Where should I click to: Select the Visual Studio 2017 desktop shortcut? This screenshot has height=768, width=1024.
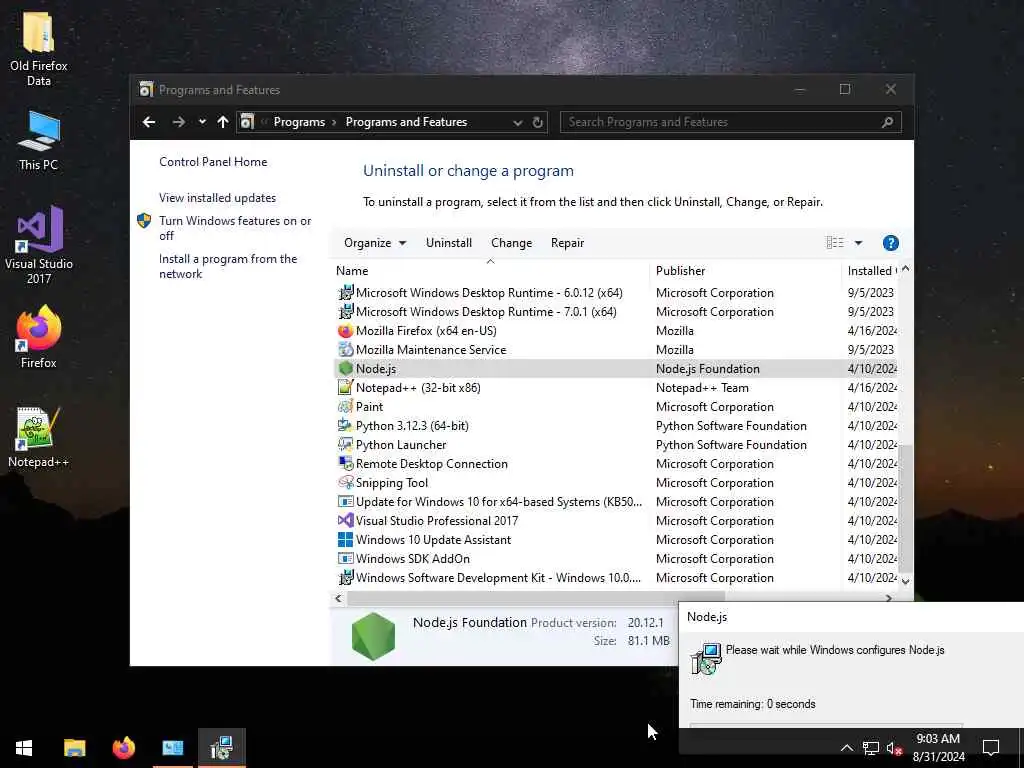point(39,245)
